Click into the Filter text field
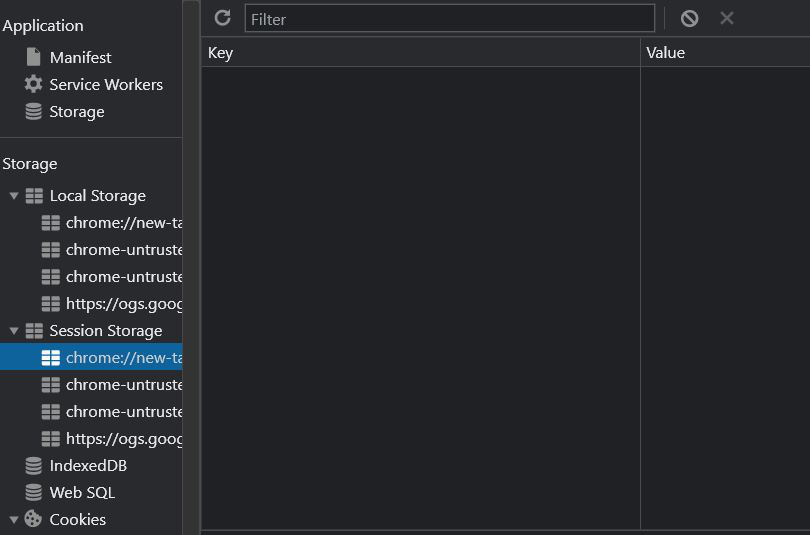The height and width of the screenshot is (535, 810). [x=450, y=19]
